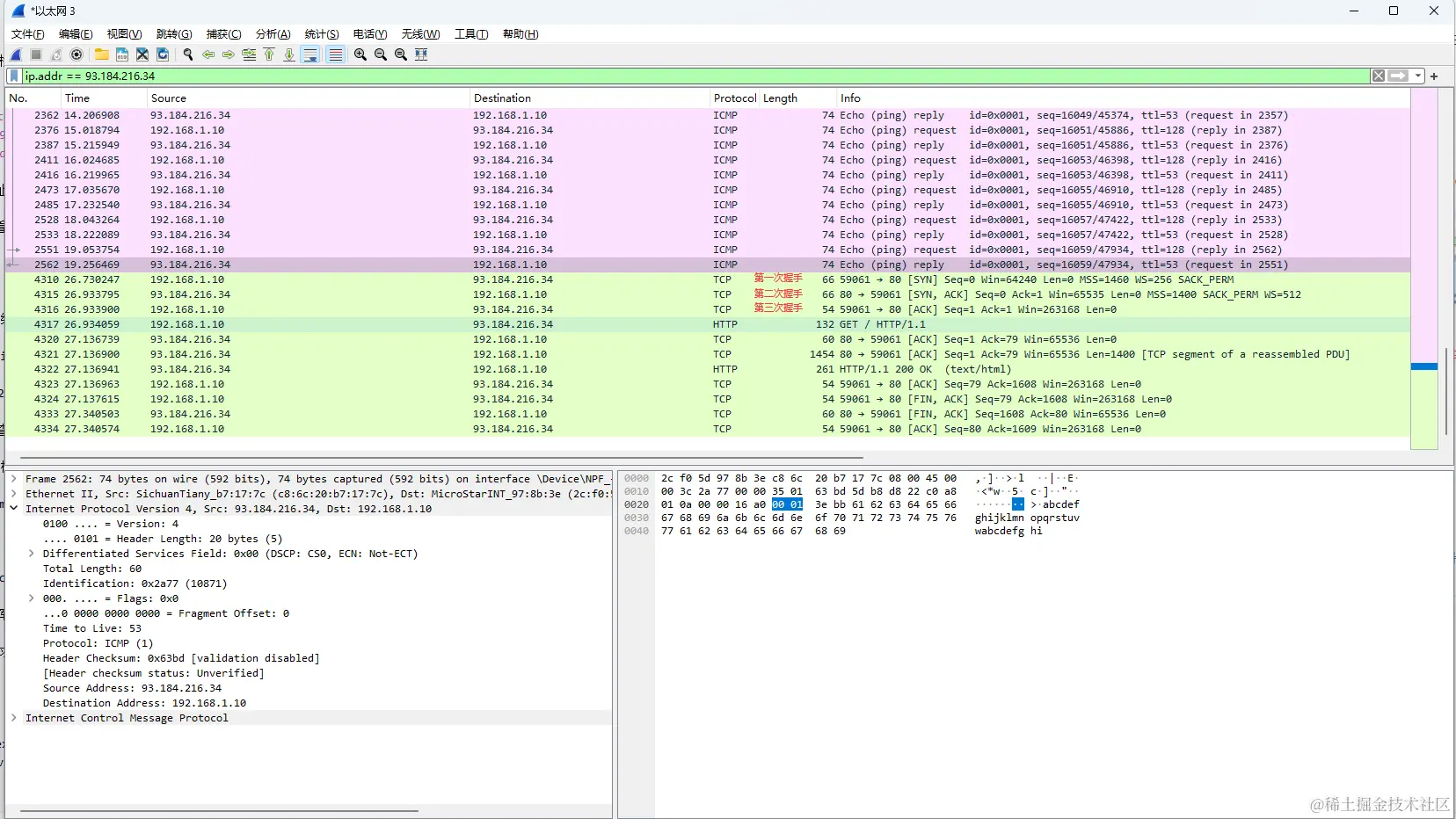Open the 分析(A) menu
The height and width of the screenshot is (819, 1456).
pyautogui.click(x=273, y=34)
